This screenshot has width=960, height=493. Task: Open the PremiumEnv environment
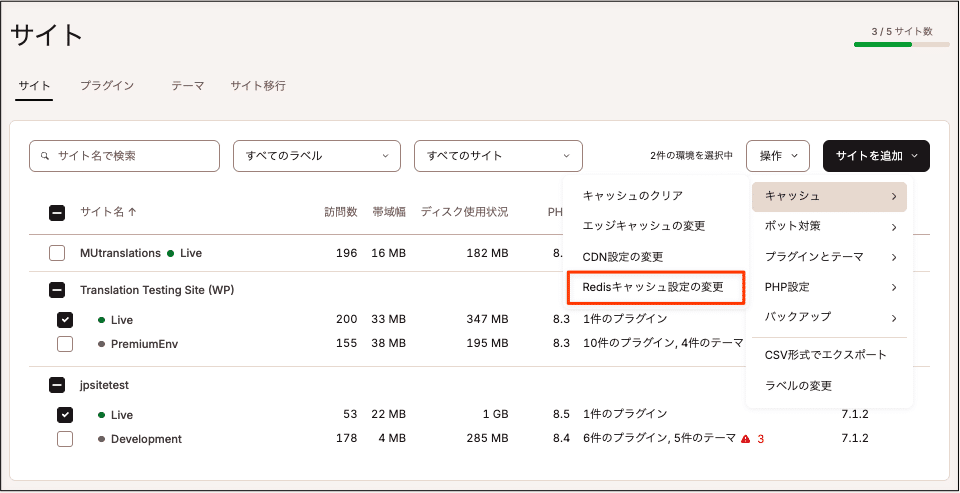(144, 344)
